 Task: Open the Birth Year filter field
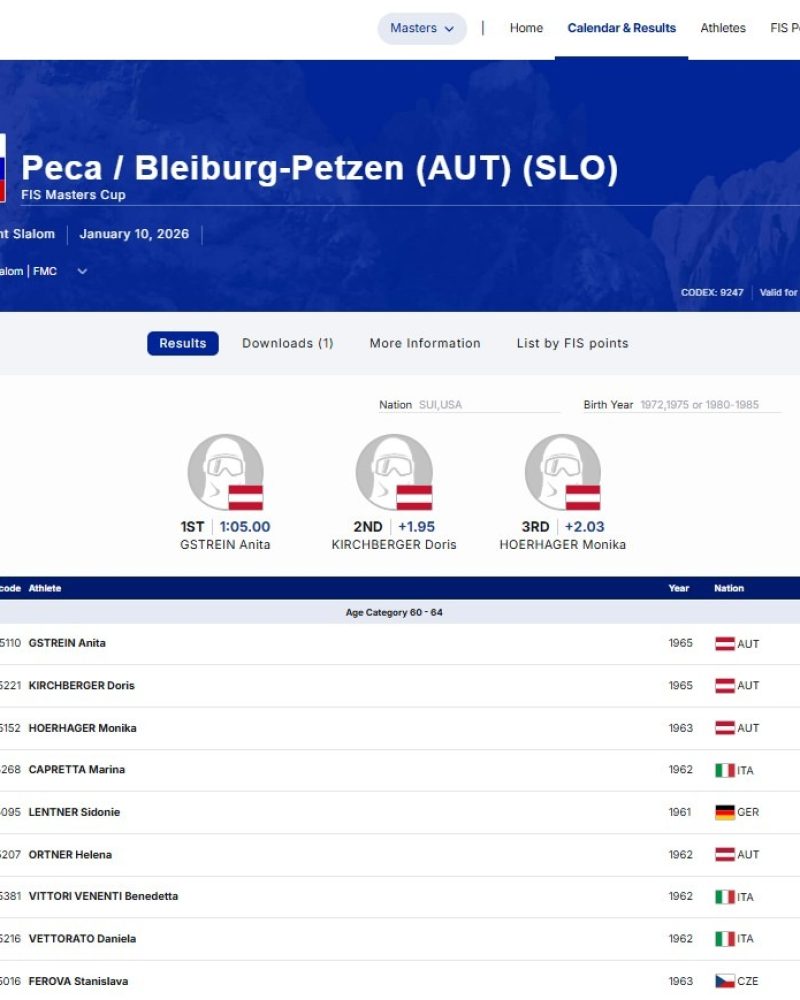[x=700, y=404]
